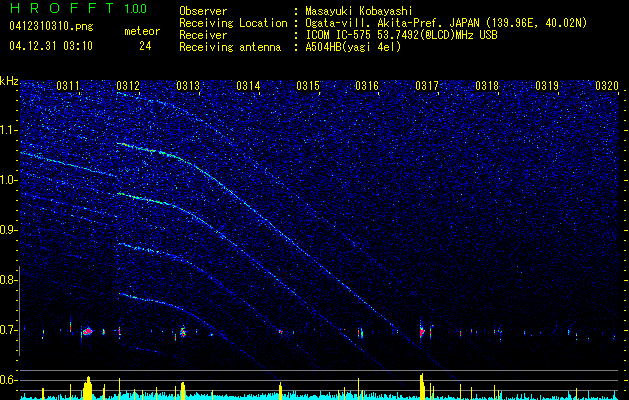Click the 0318 time marker

(487, 86)
